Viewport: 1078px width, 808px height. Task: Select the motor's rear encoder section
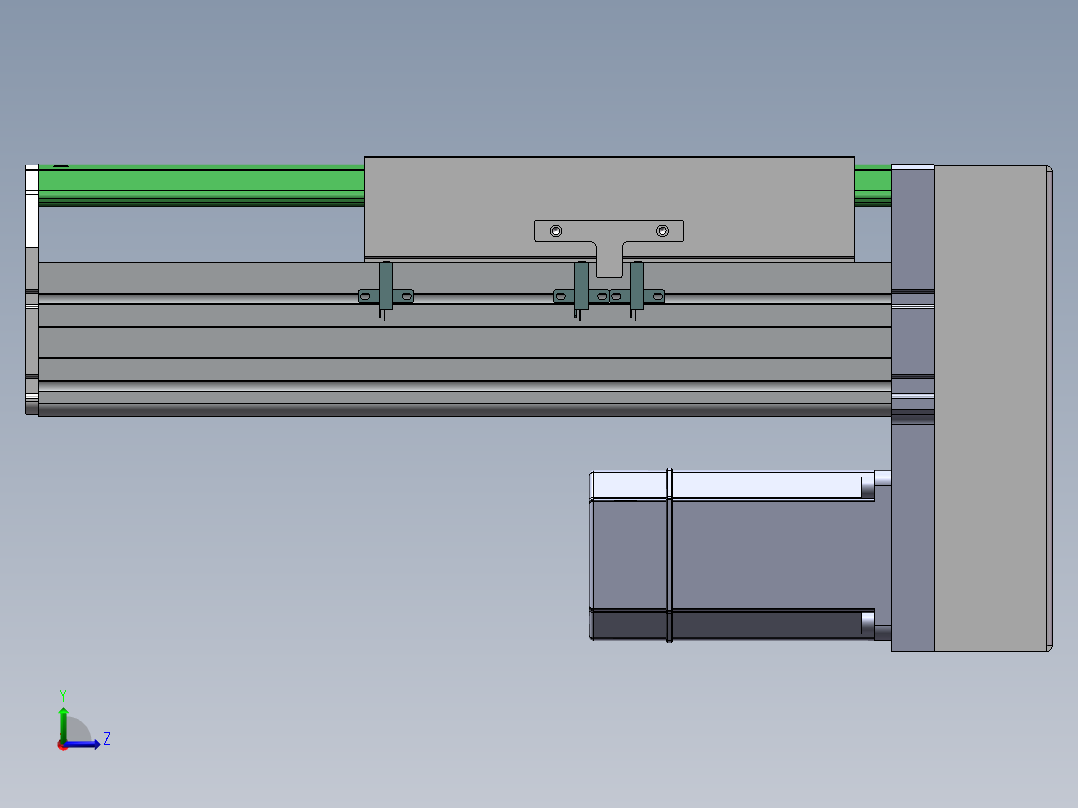pyautogui.click(x=629, y=555)
